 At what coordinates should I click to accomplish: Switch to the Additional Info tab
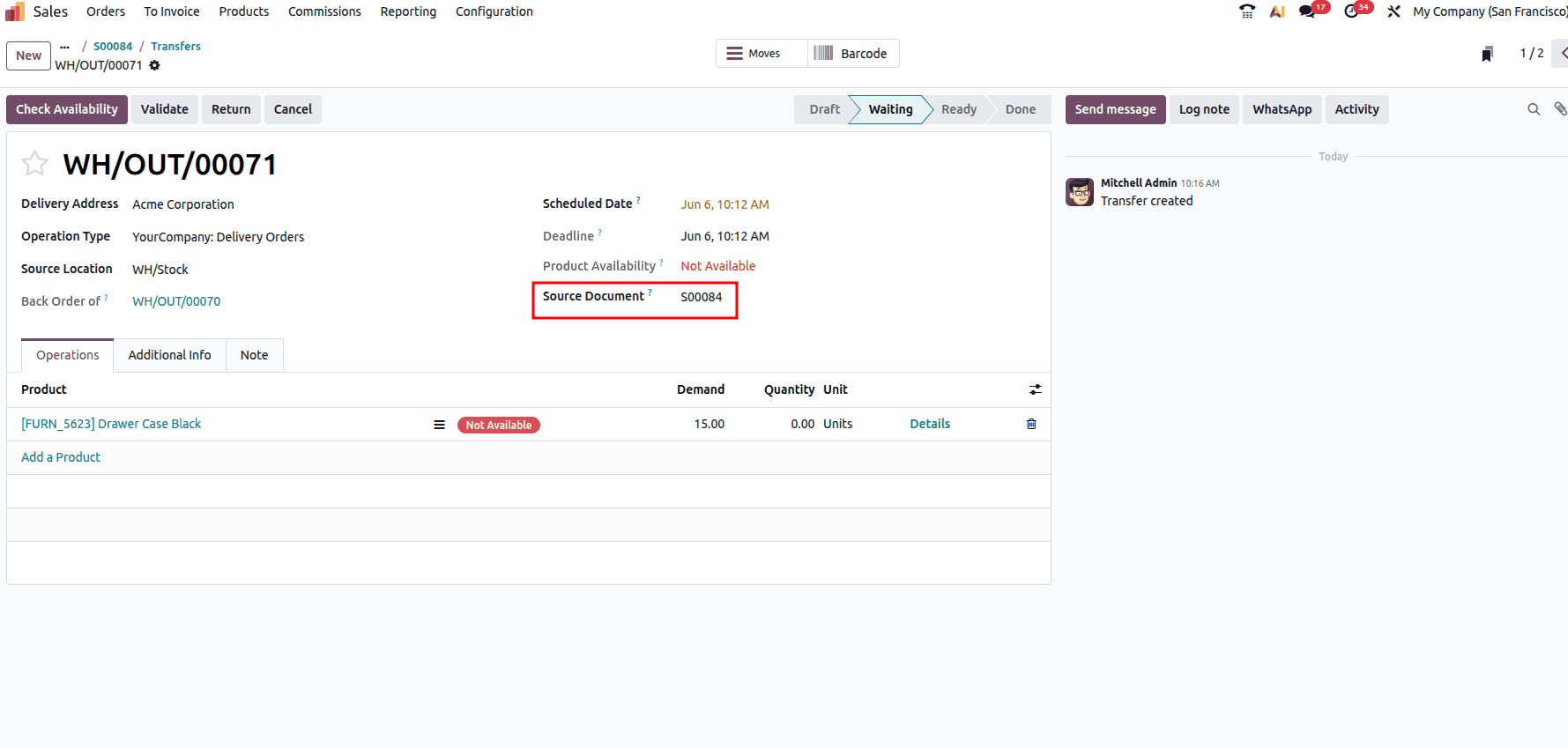point(170,355)
